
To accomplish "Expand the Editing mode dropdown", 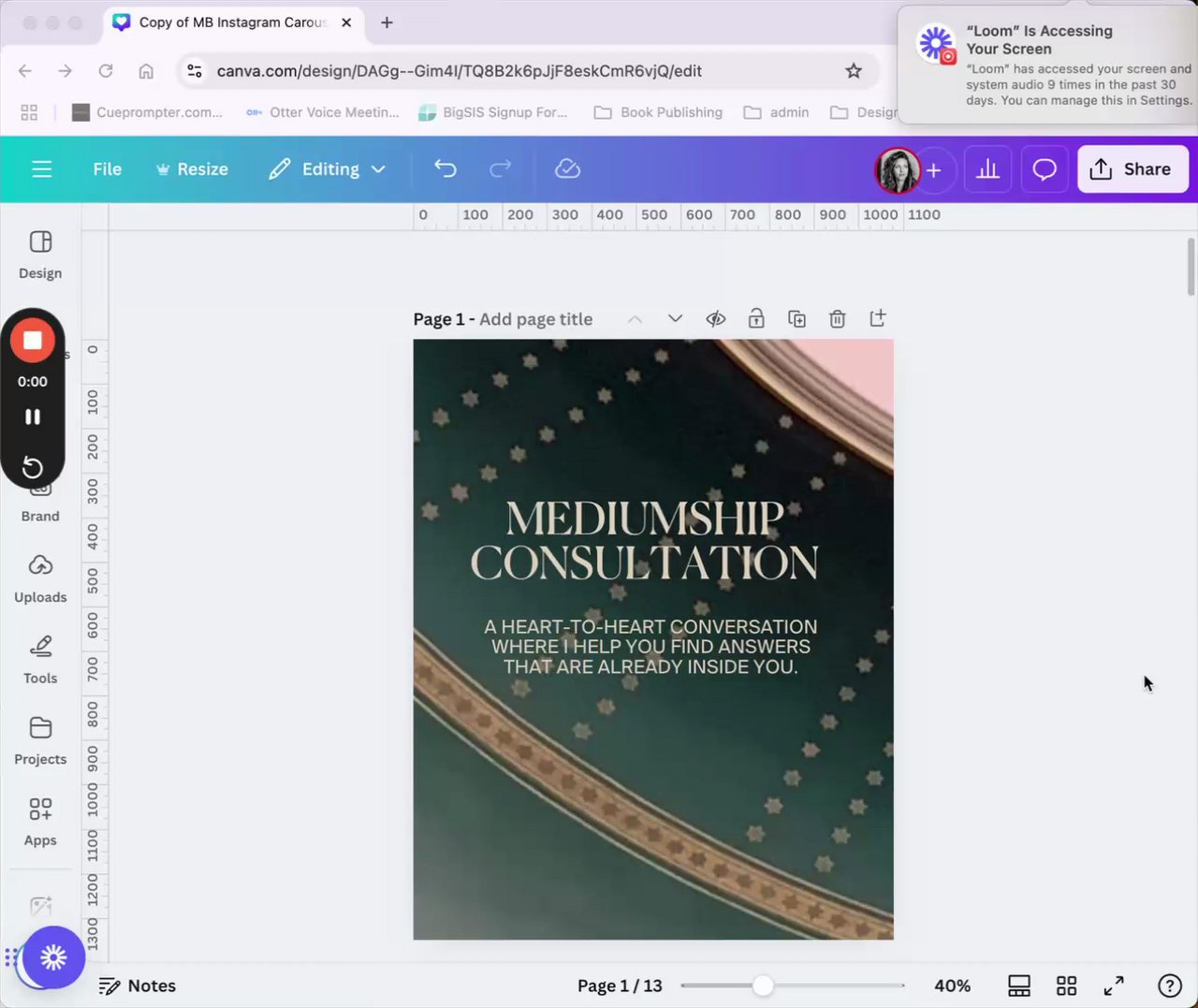I will pos(327,169).
